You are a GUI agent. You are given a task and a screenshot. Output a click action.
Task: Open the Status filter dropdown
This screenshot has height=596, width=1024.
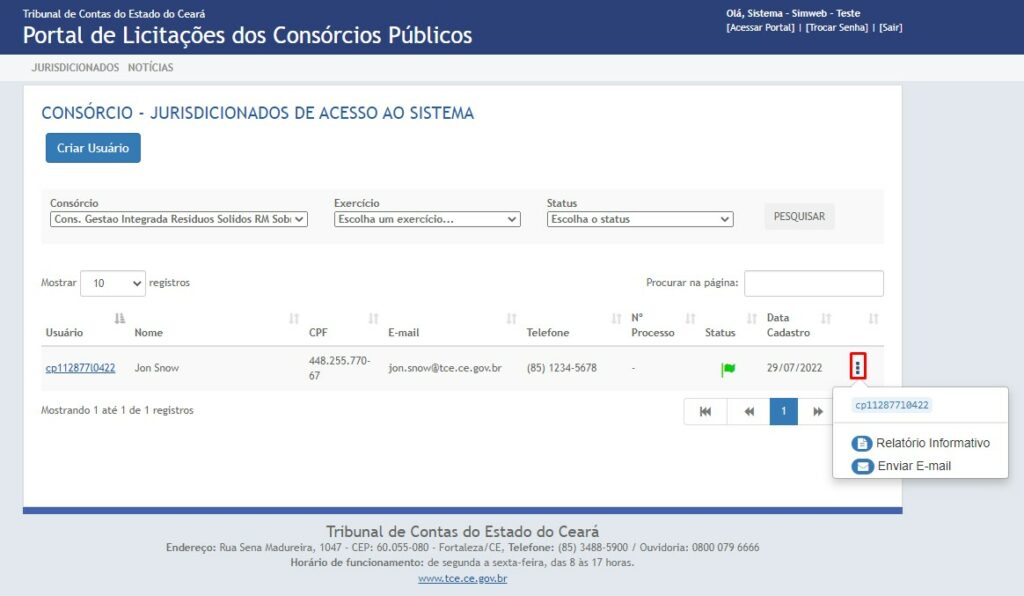pos(640,219)
